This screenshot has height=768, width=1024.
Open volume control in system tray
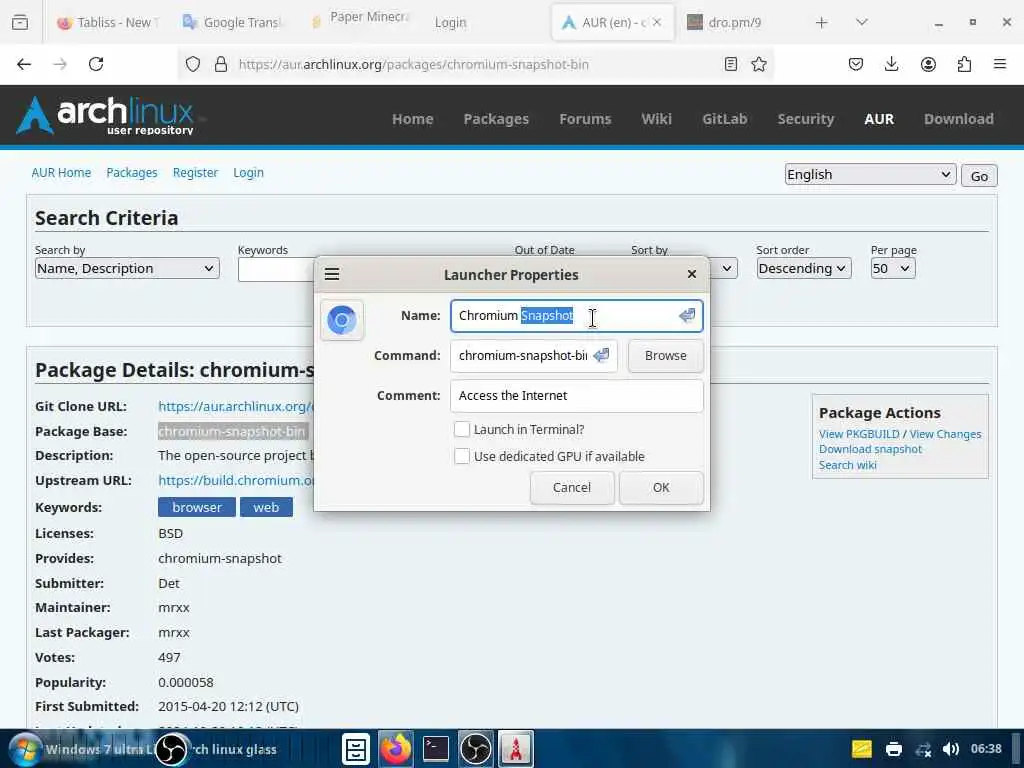(x=951, y=749)
